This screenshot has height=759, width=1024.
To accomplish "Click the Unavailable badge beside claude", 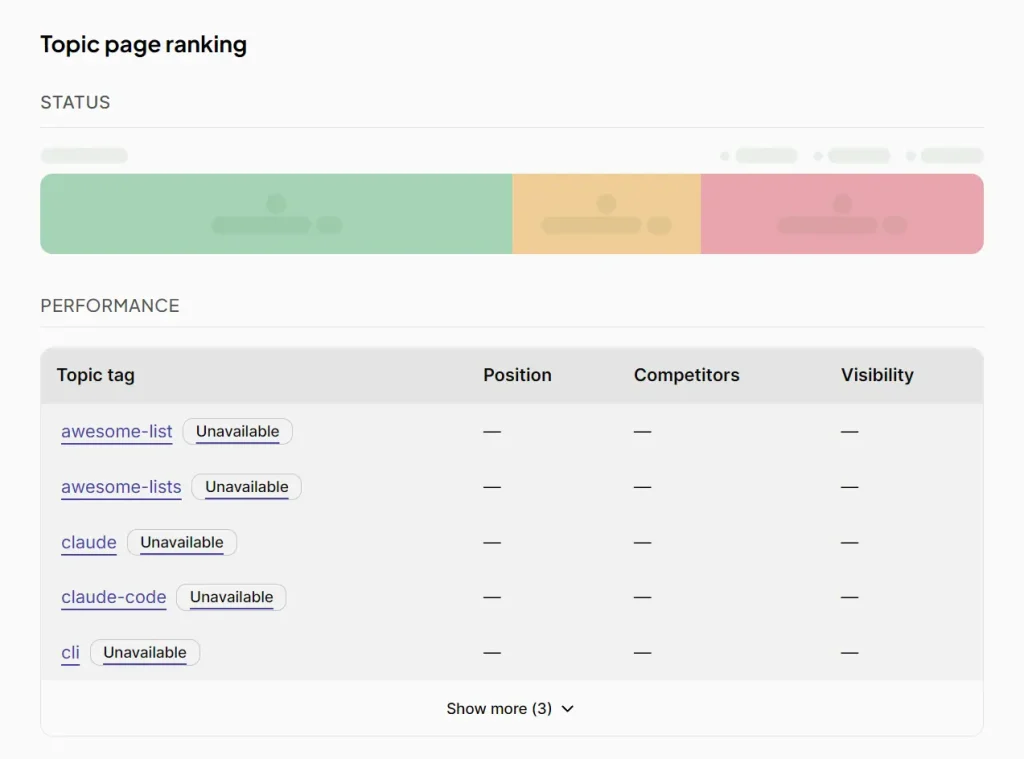I will (x=181, y=542).
